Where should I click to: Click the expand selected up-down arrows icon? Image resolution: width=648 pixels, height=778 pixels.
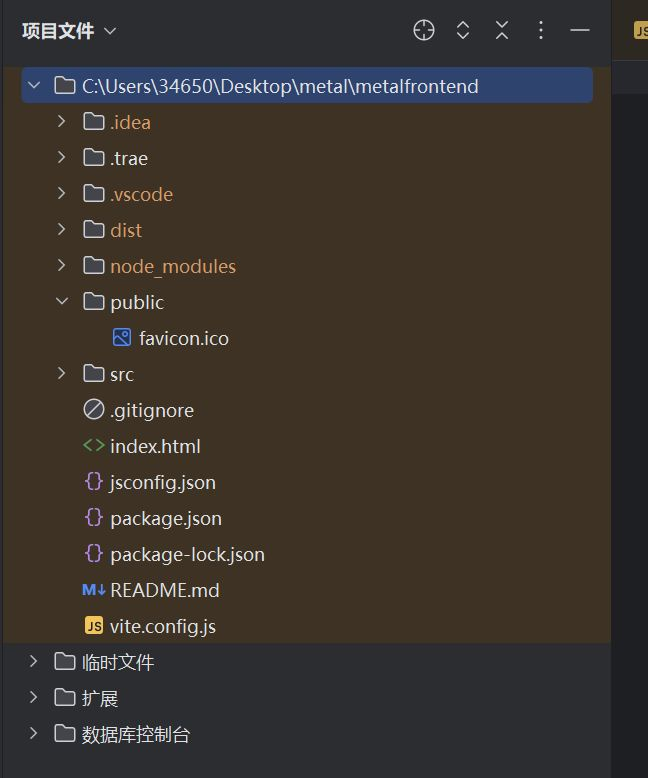pyautogui.click(x=463, y=30)
